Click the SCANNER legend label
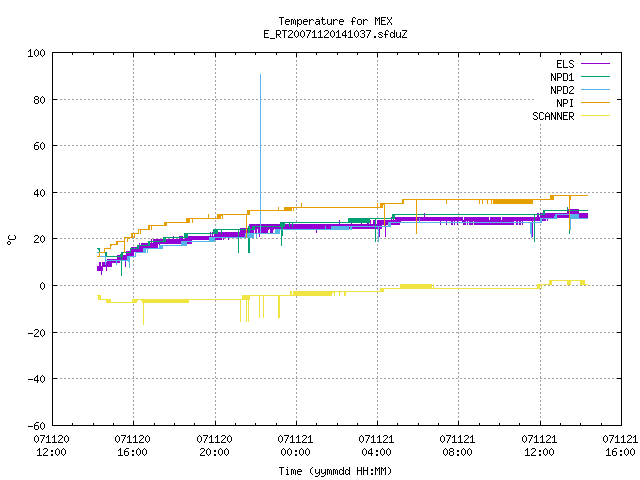The width and height of the screenshot is (640, 480). click(553, 116)
